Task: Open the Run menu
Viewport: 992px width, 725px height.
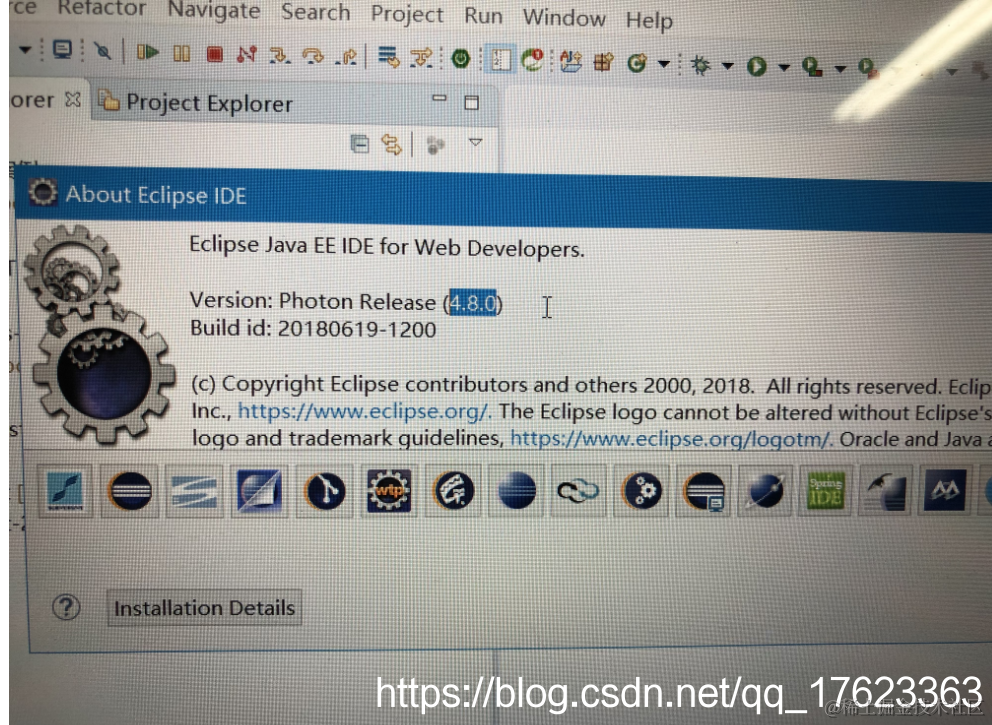Action: pos(483,15)
